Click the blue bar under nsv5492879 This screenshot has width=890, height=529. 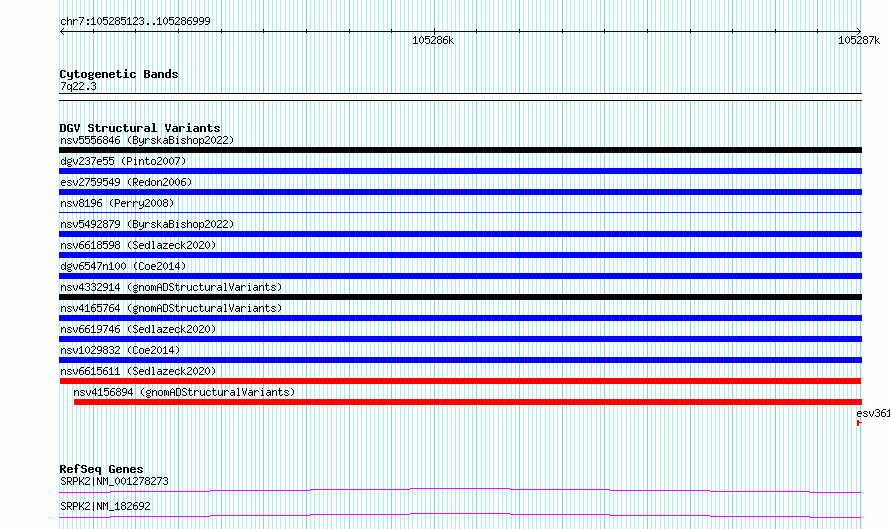460,234
